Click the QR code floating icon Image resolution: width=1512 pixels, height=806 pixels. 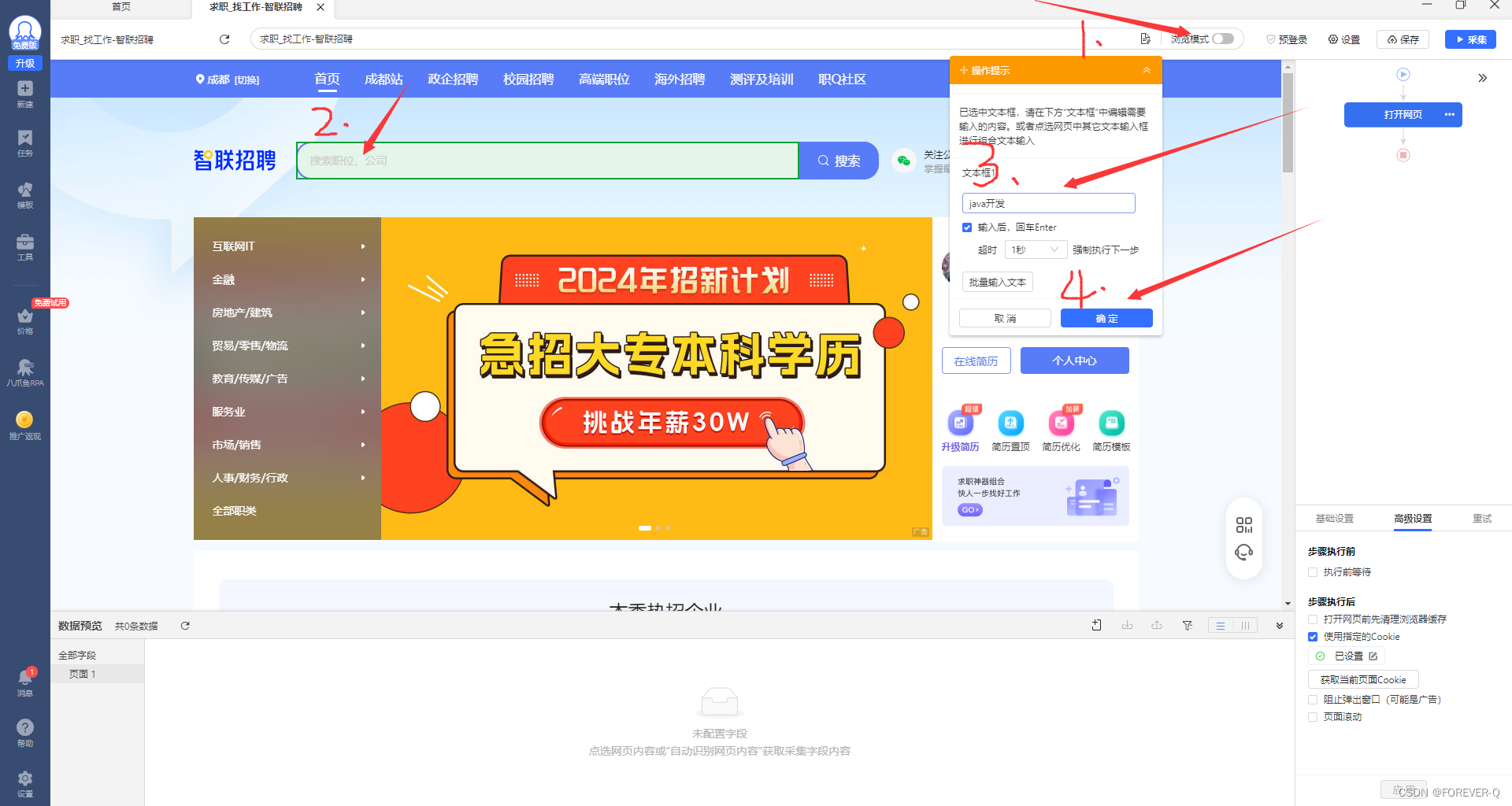(x=1244, y=525)
